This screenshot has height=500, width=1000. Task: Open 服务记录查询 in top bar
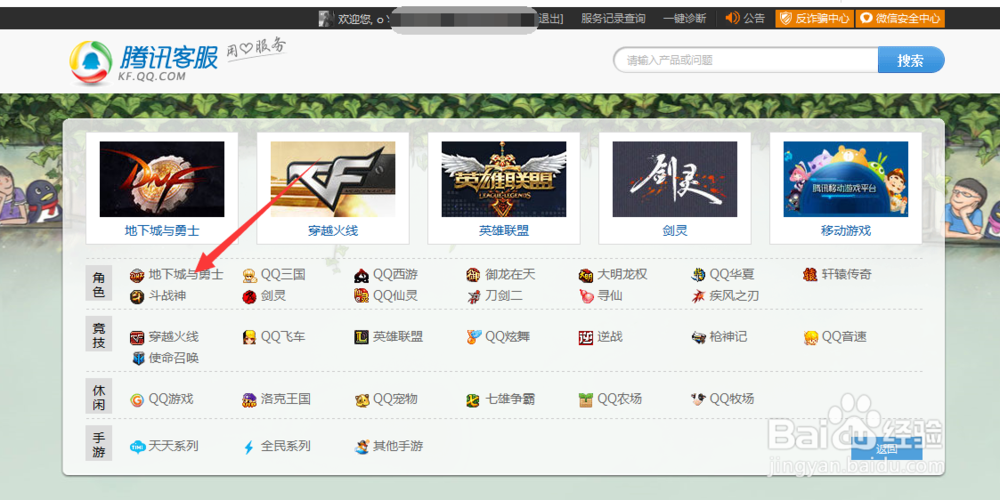point(613,18)
